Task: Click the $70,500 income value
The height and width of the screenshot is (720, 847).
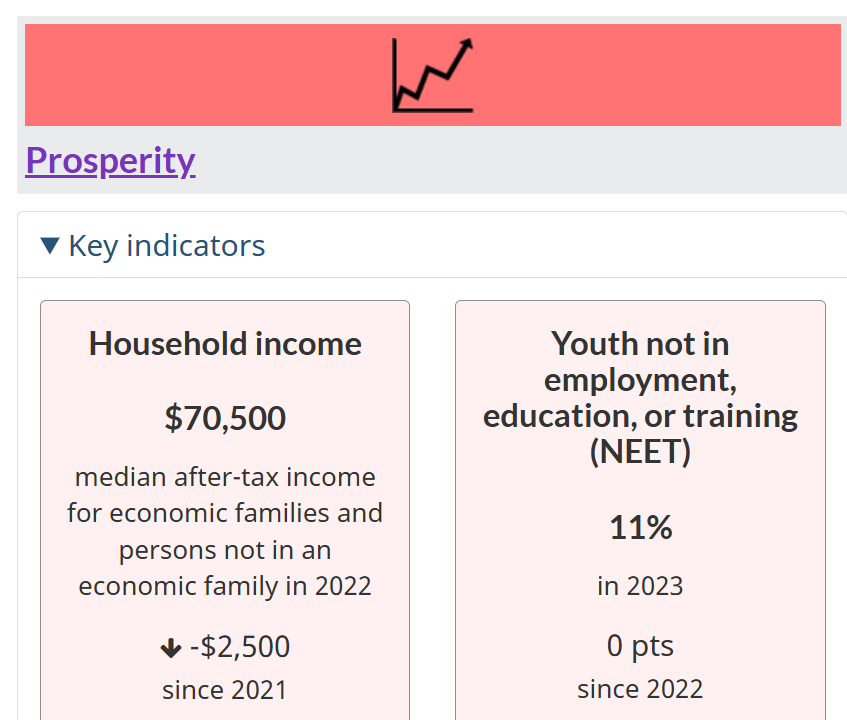Action: [225, 418]
